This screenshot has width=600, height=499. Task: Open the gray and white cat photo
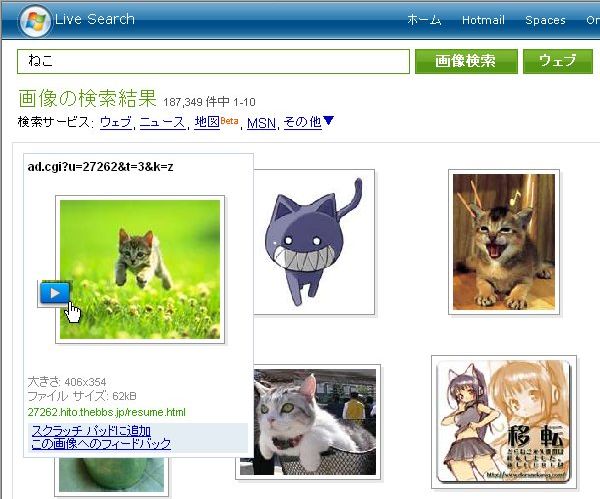pos(308,422)
